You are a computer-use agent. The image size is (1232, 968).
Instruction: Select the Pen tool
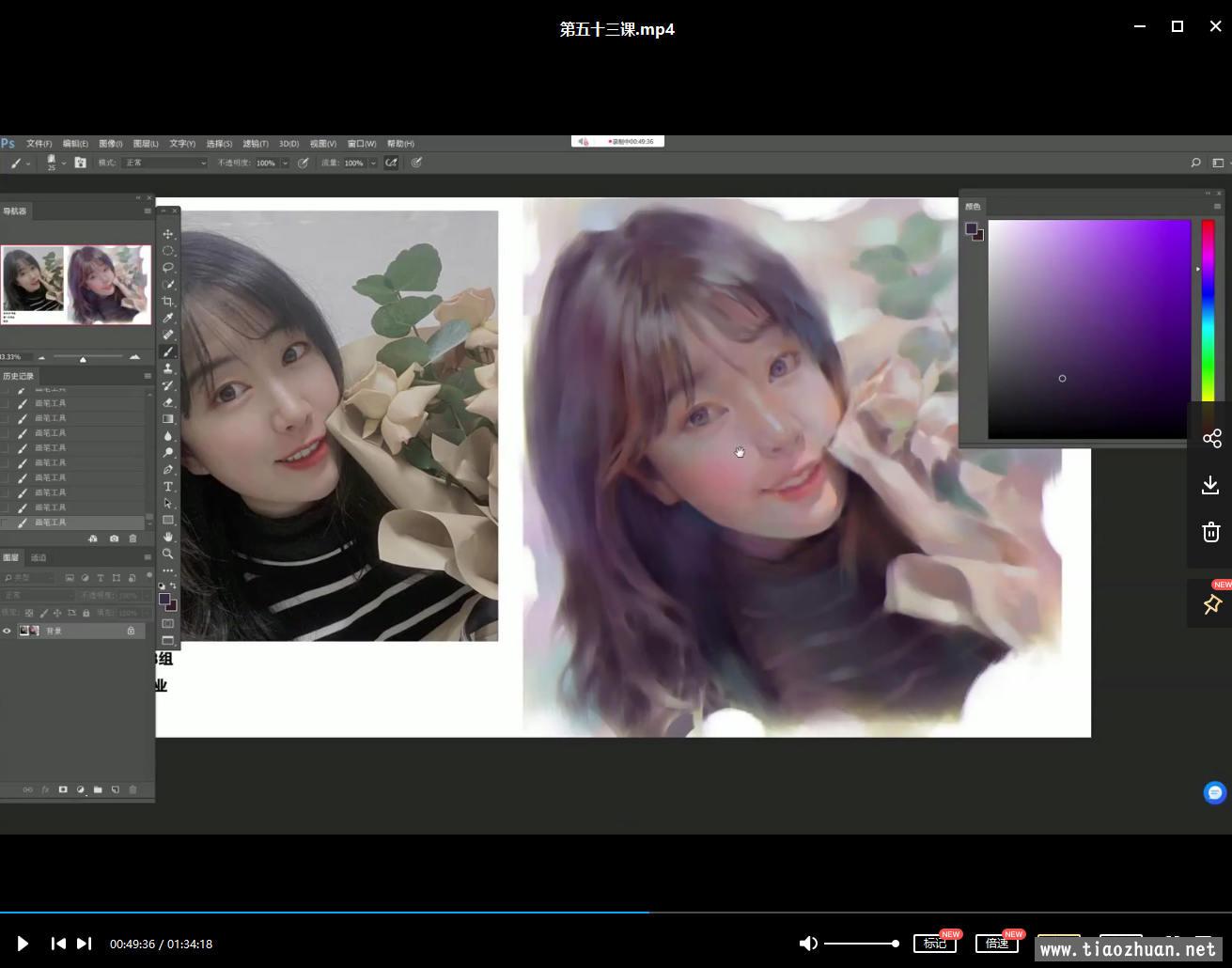pyautogui.click(x=168, y=470)
